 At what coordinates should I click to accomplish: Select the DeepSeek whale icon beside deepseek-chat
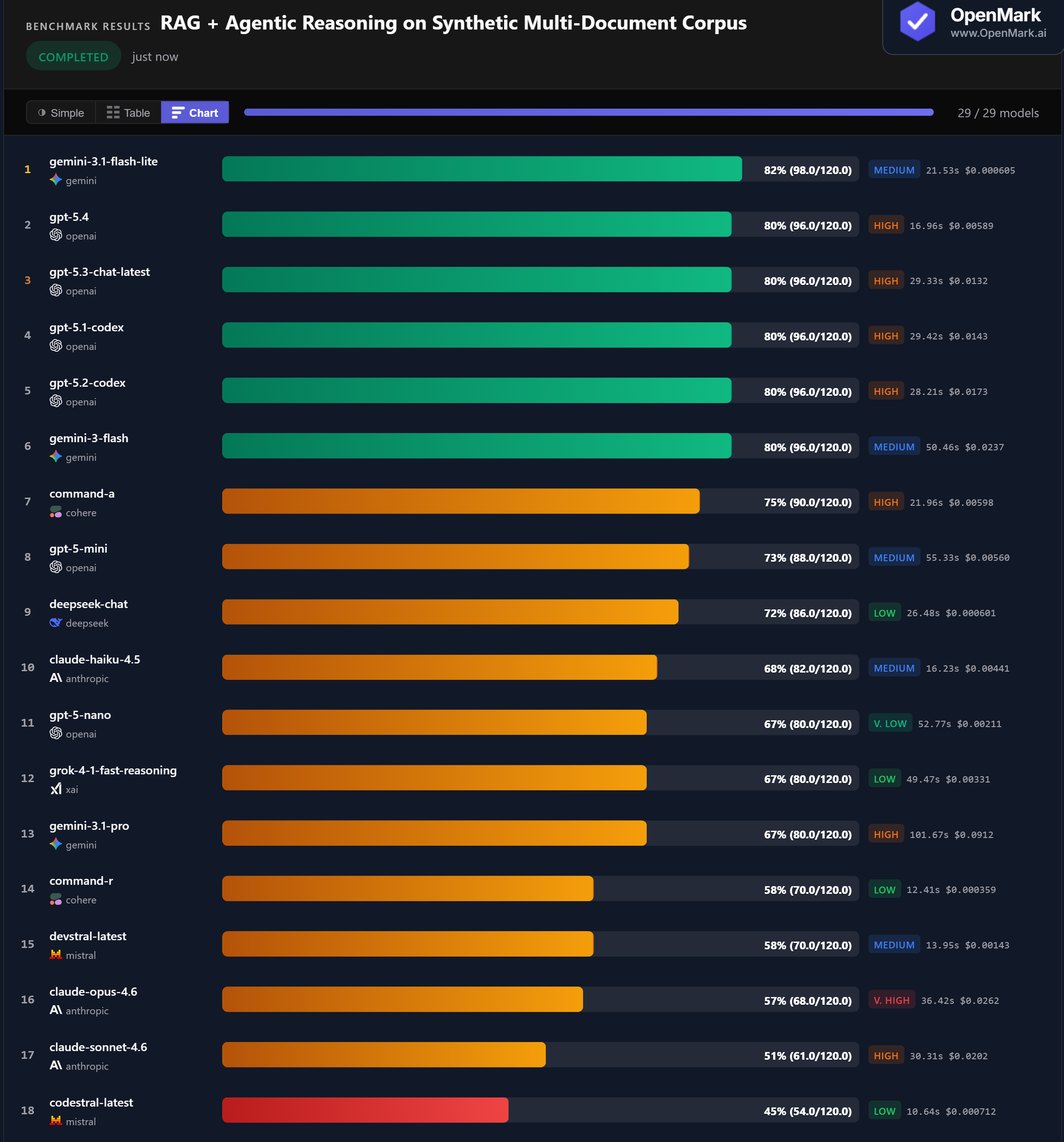point(55,622)
